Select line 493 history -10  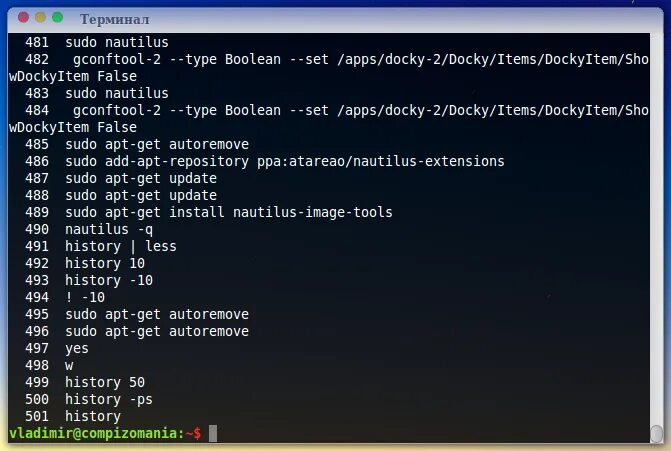[x=89, y=280]
